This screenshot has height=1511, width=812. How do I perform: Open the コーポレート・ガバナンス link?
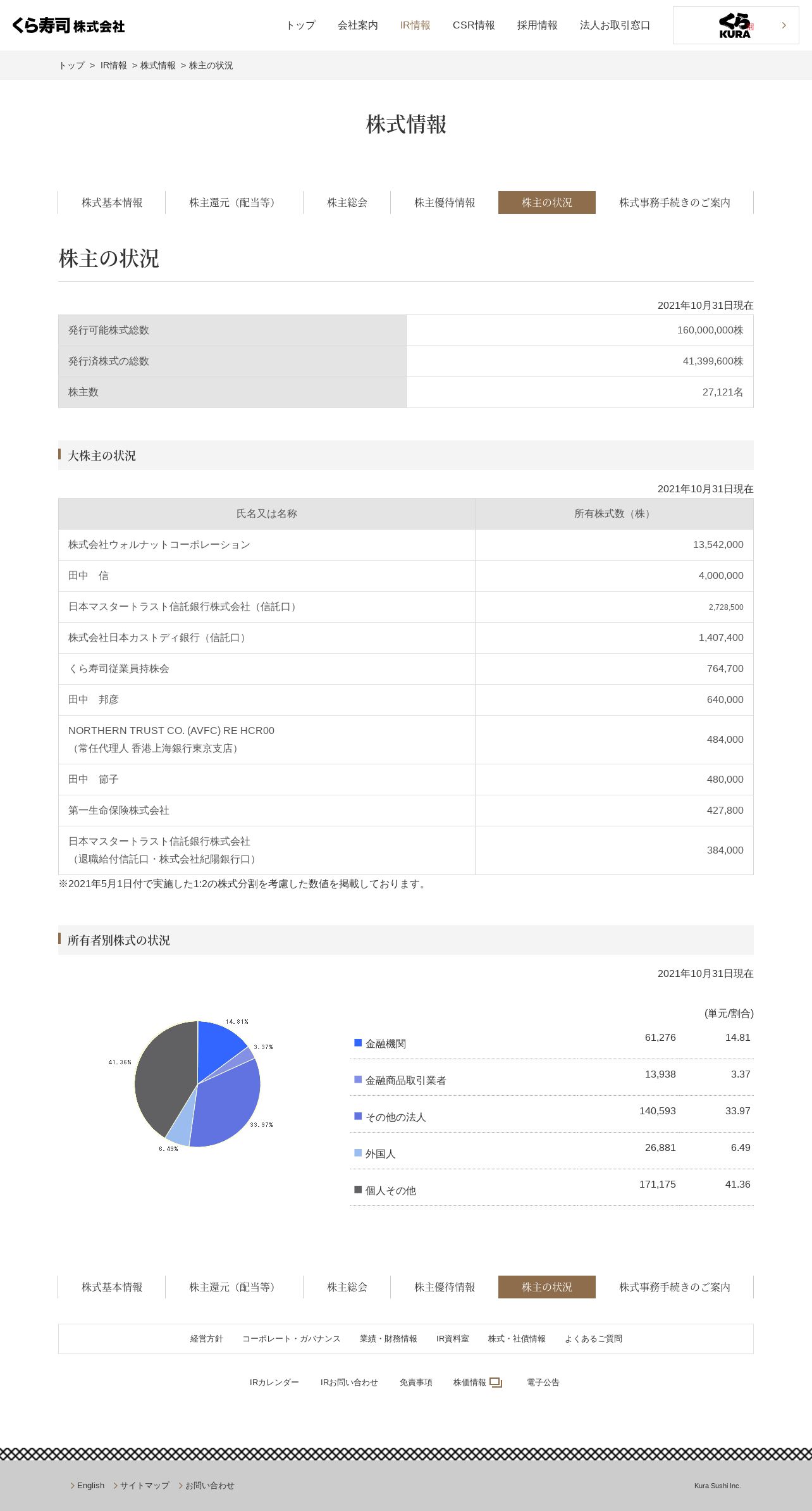tap(292, 1339)
